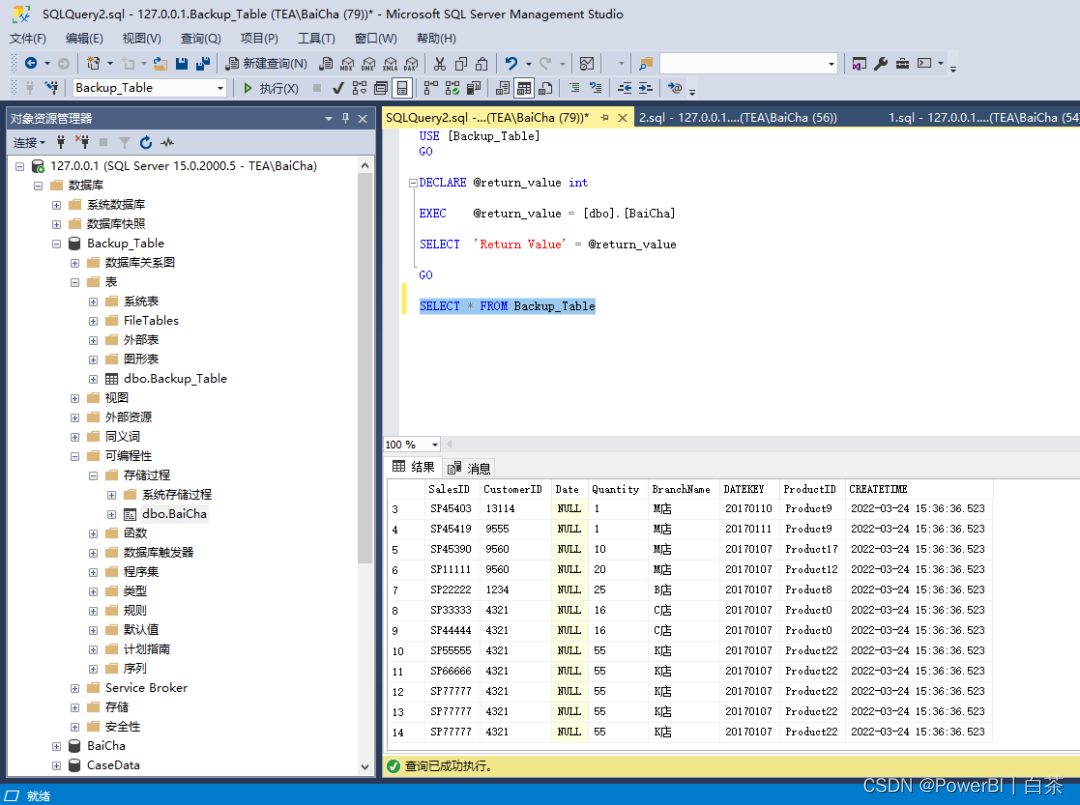Open the 帮助(H) menu

[x=436, y=39]
